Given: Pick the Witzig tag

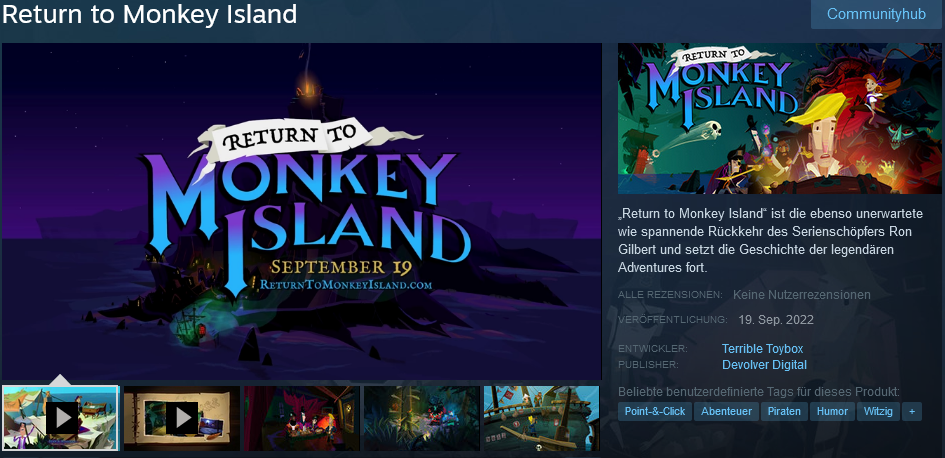Looking at the screenshot, I should [x=878, y=412].
